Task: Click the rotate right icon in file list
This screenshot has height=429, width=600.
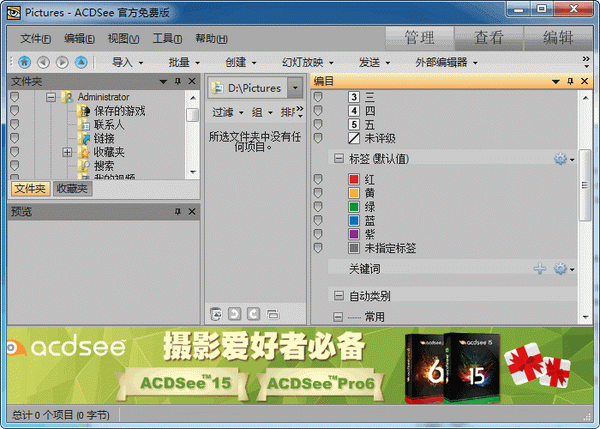Action: tap(253, 314)
